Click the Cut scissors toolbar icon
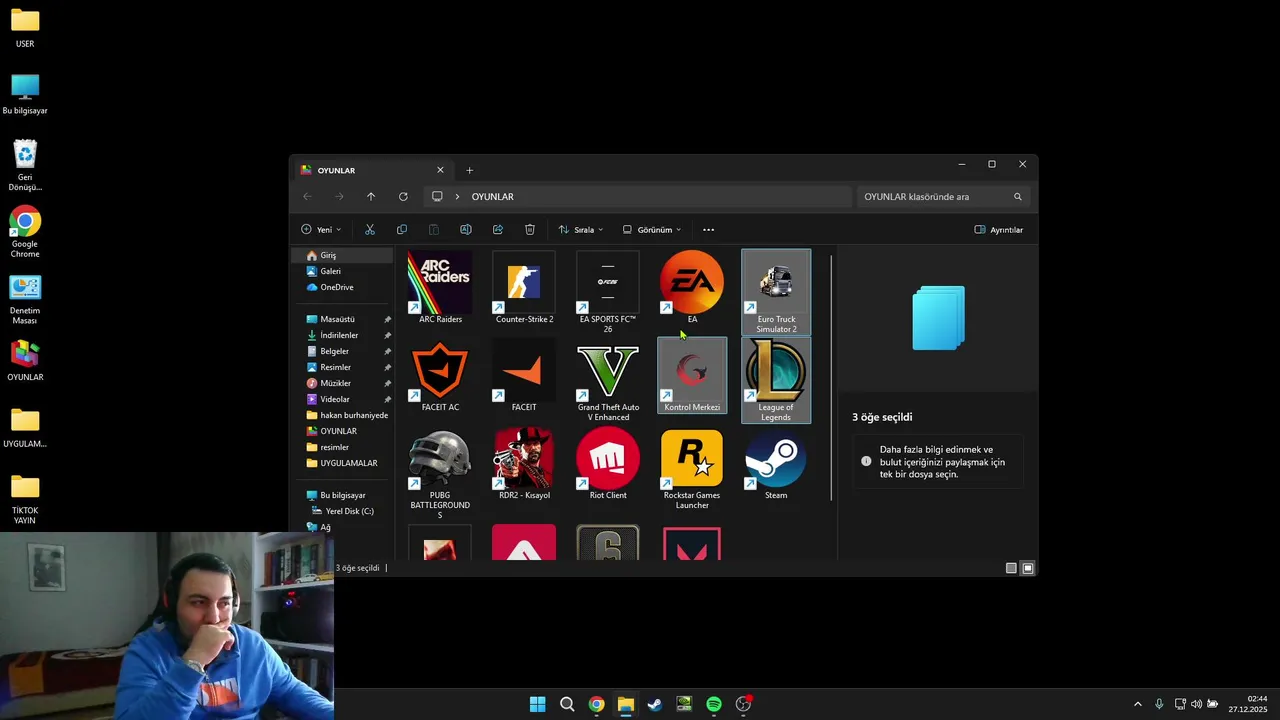This screenshot has width=1280, height=720. (370, 229)
